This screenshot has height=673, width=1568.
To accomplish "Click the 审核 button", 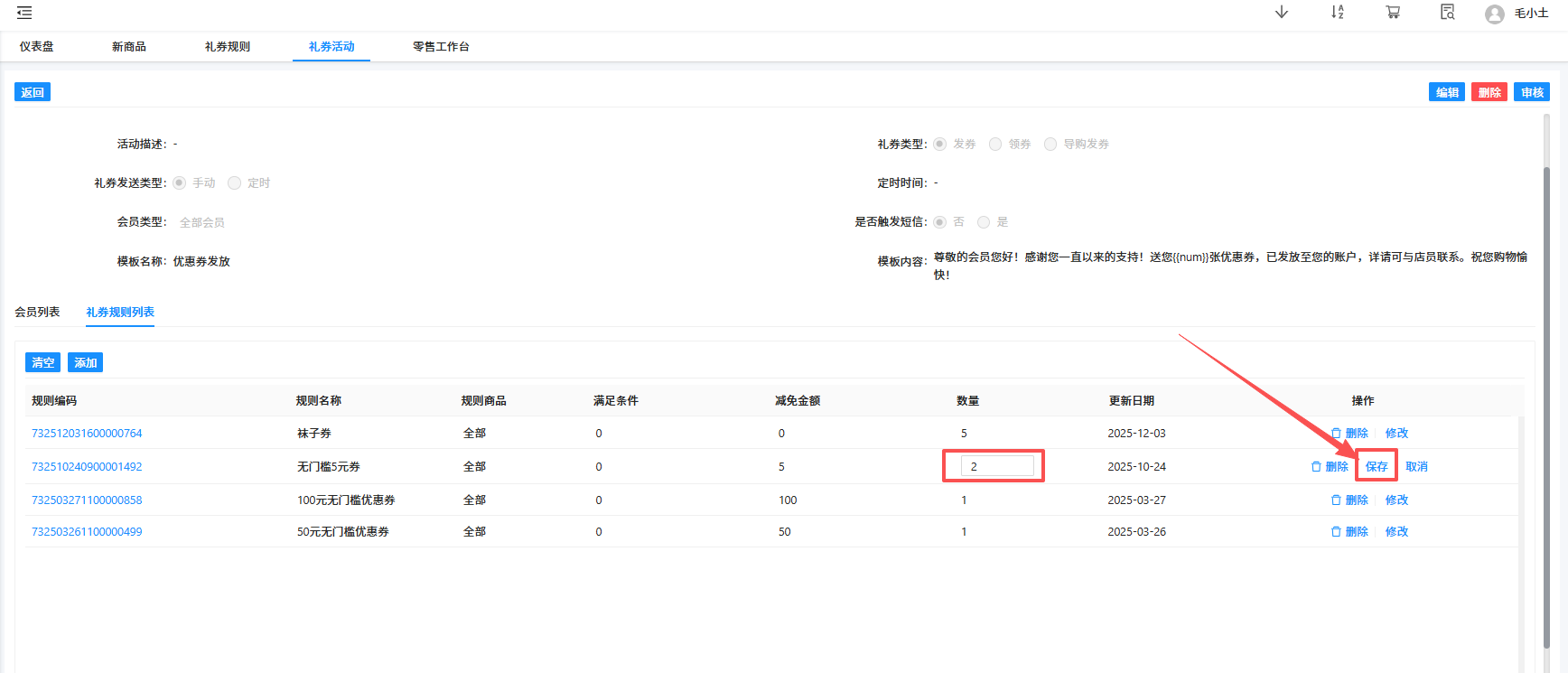I will coord(1532,92).
